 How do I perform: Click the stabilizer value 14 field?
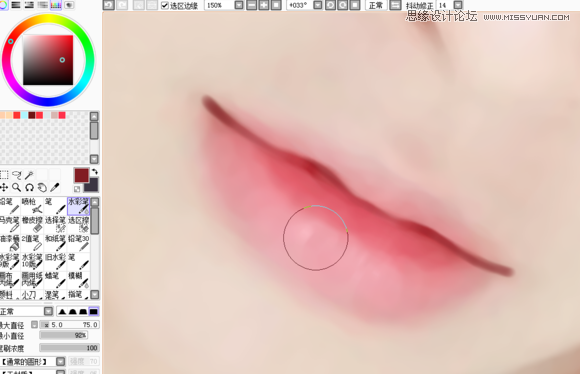point(445,5)
